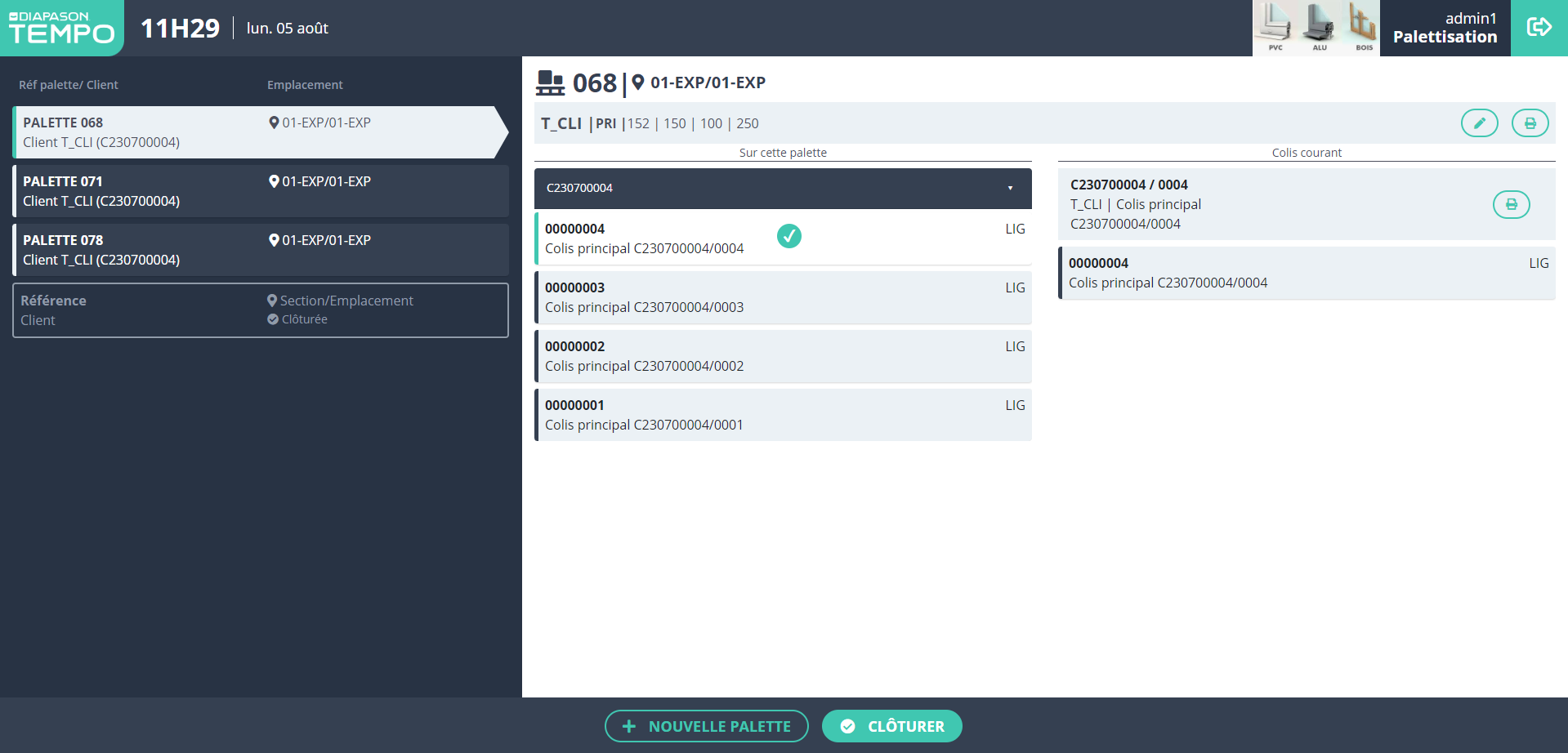Image resolution: width=1568 pixels, height=753 pixels.
Task: Print palette 068 using the header printer icon
Action: 1530,123
